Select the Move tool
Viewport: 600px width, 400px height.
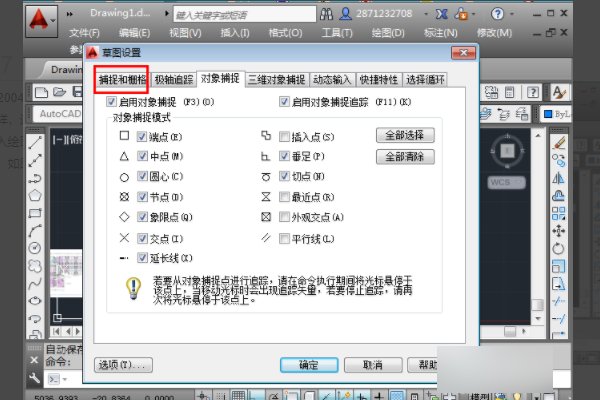point(559,231)
